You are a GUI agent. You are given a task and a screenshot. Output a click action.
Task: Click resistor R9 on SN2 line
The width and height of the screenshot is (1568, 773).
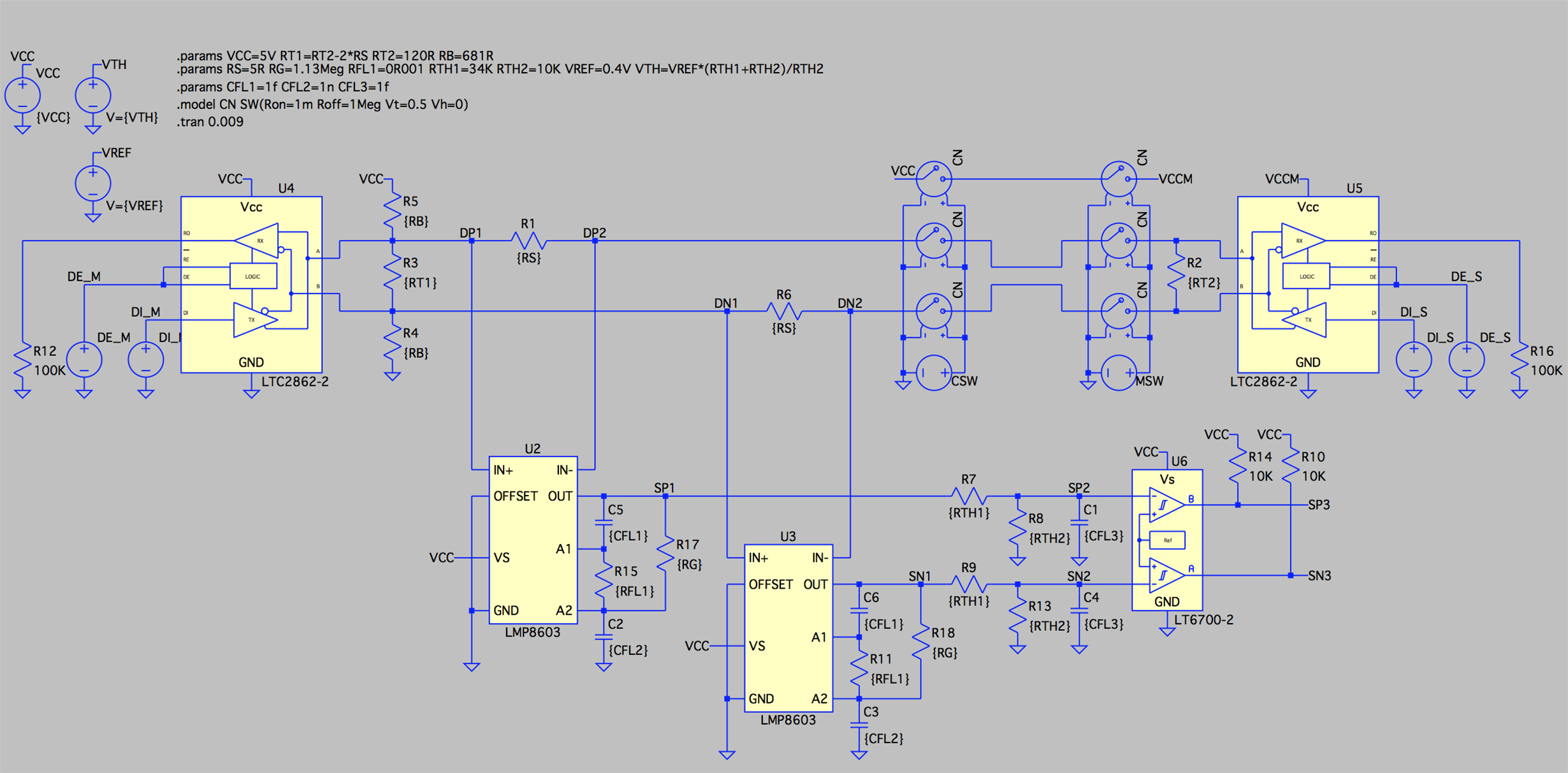point(969,584)
